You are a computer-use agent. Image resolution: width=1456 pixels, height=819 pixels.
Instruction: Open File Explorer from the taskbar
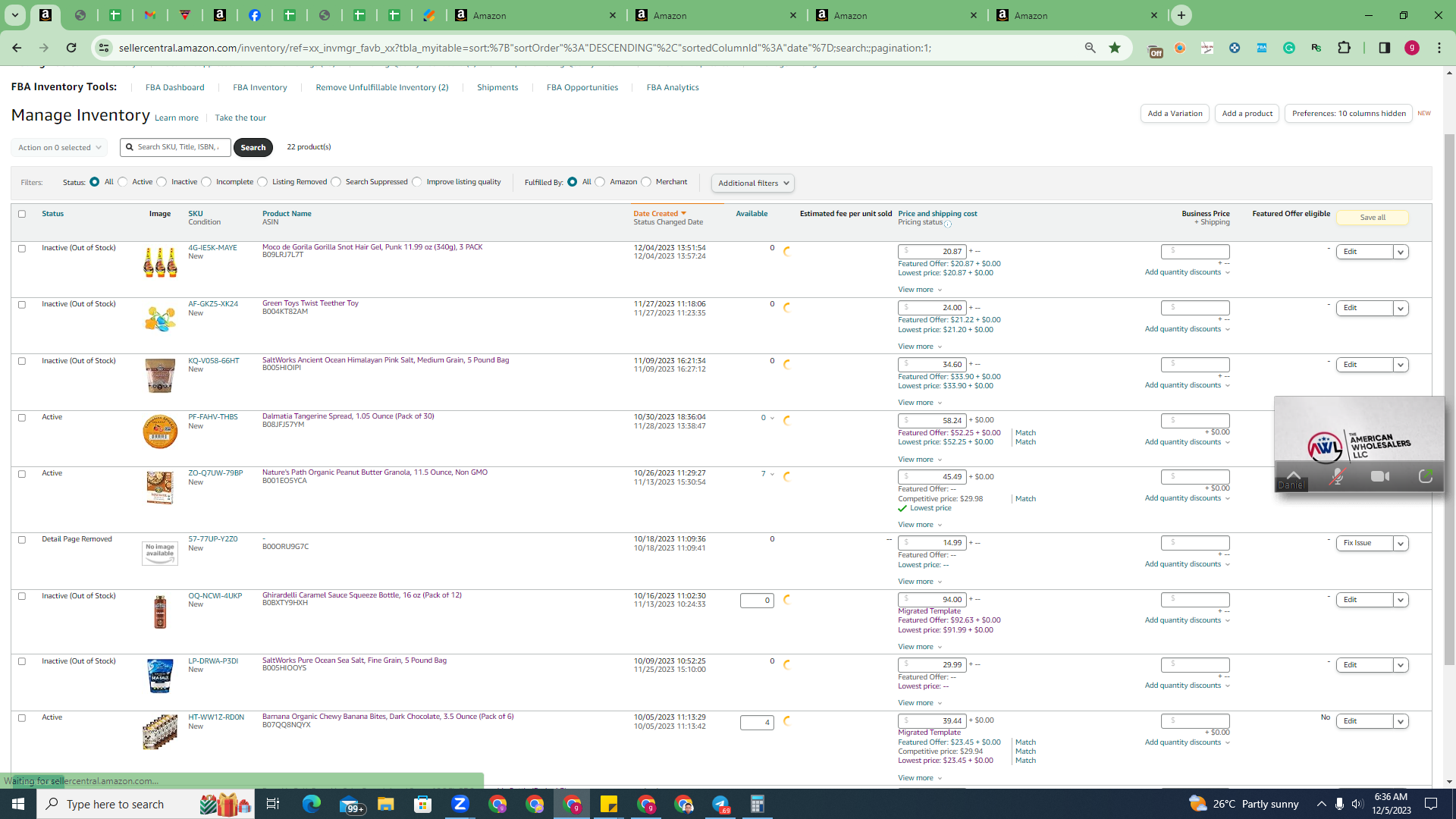tap(386, 804)
